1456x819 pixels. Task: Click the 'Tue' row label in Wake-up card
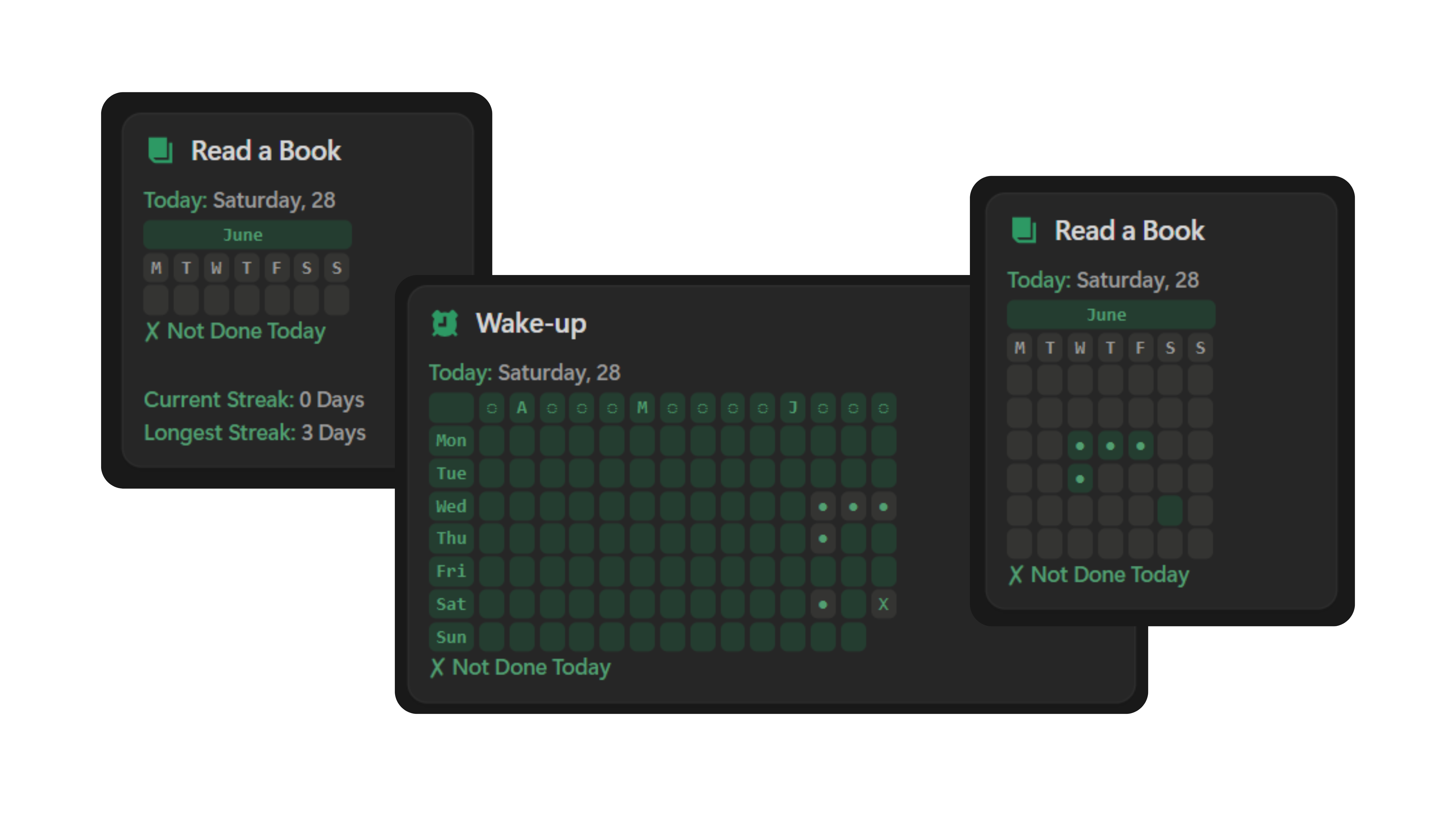pos(451,473)
